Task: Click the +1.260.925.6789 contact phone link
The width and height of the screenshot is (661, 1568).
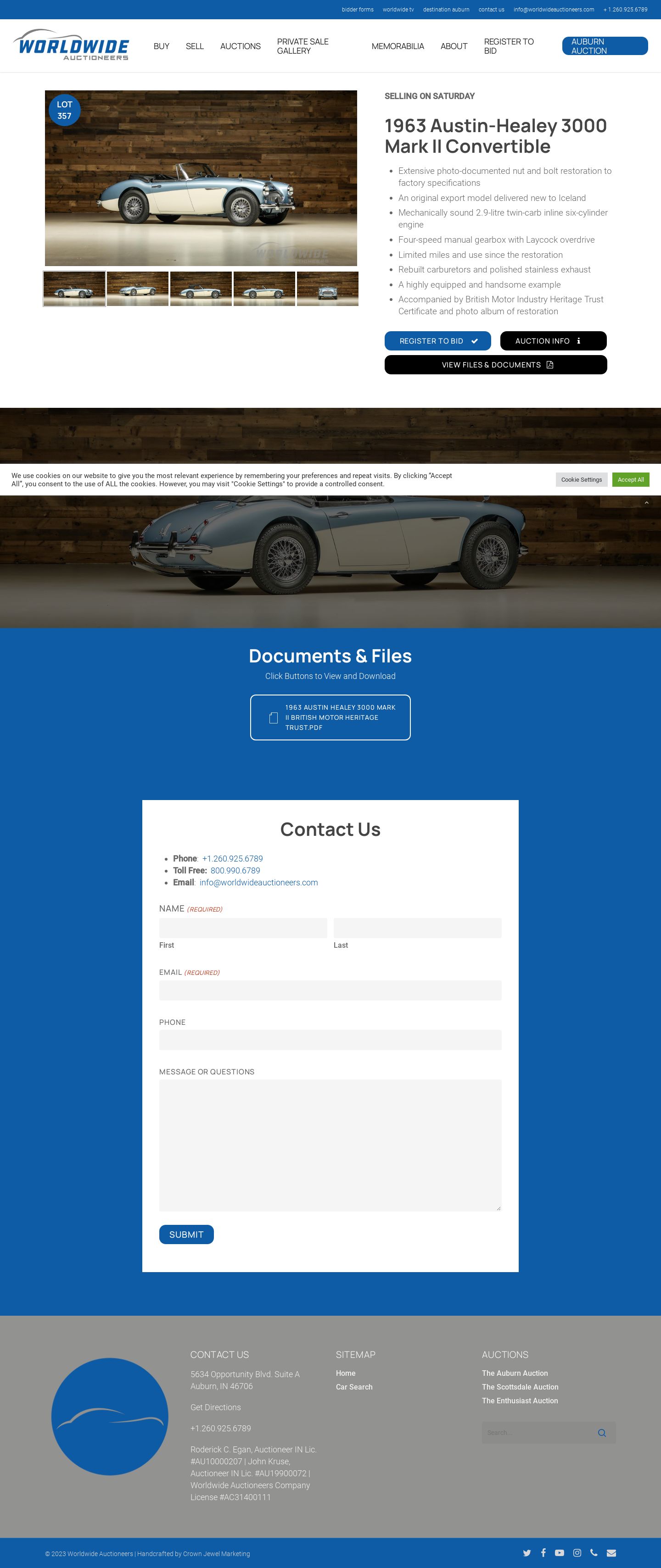Action: click(233, 859)
